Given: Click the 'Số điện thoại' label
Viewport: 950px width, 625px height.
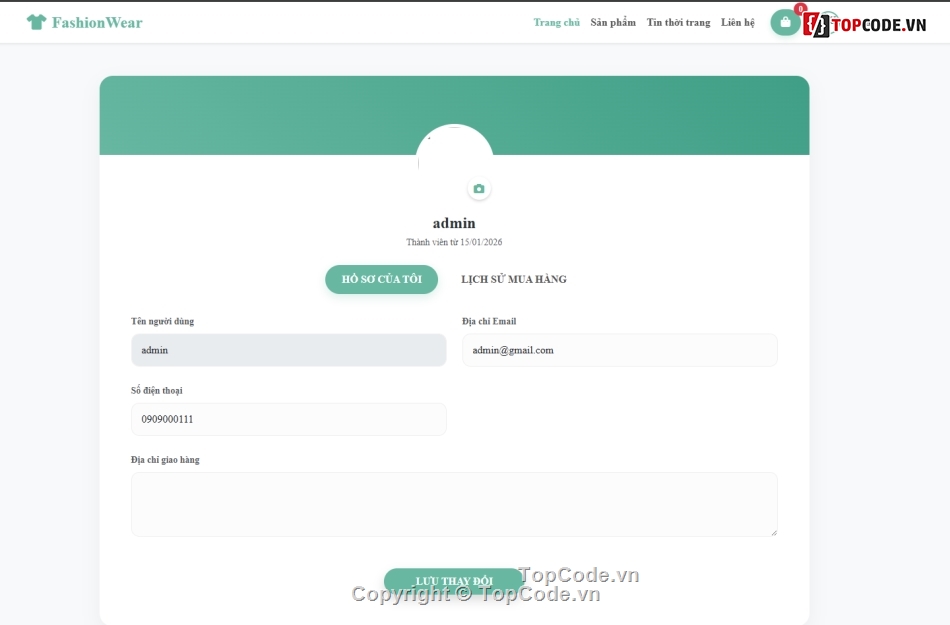Looking at the screenshot, I should tap(156, 391).
